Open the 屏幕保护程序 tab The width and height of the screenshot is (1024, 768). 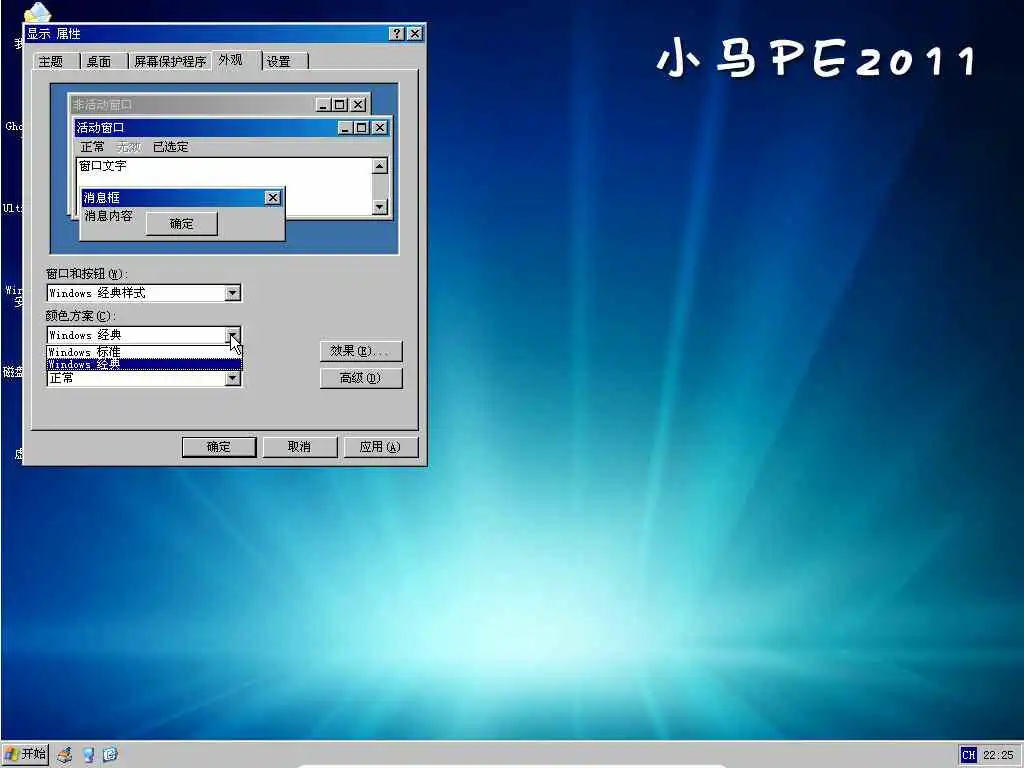click(x=170, y=61)
